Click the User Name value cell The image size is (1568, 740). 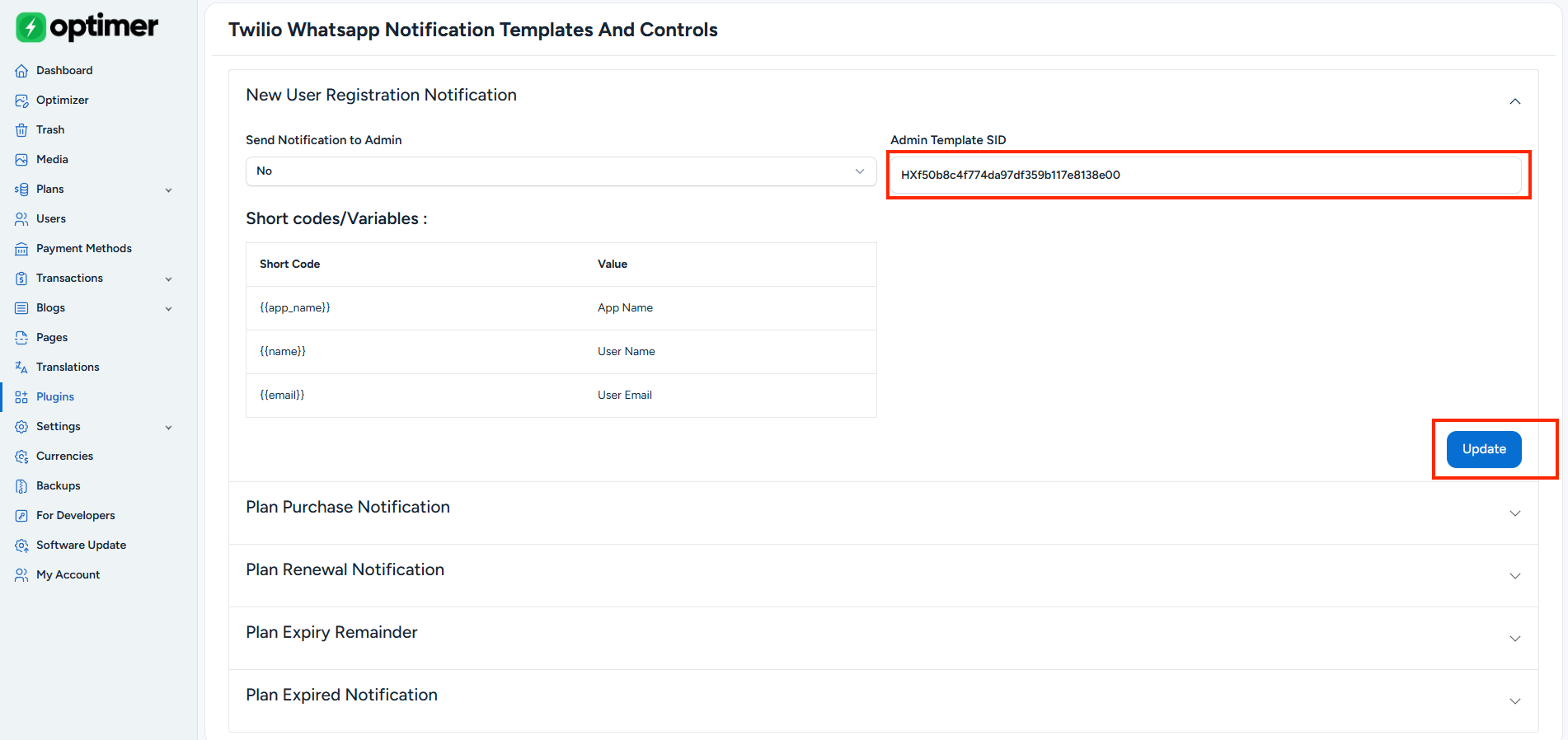tap(627, 351)
